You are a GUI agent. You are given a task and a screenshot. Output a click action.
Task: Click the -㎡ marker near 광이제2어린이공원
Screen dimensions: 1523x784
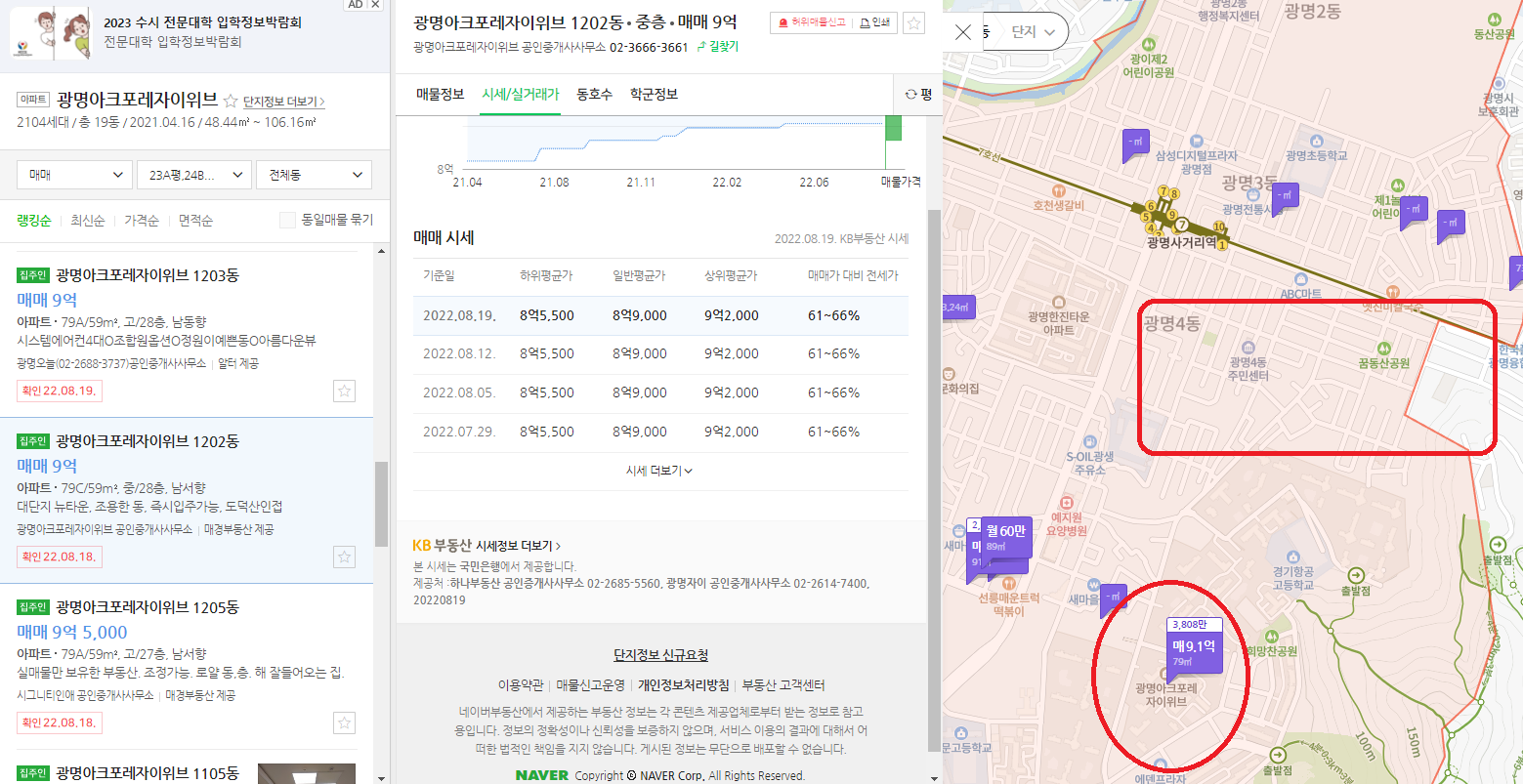1135,144
